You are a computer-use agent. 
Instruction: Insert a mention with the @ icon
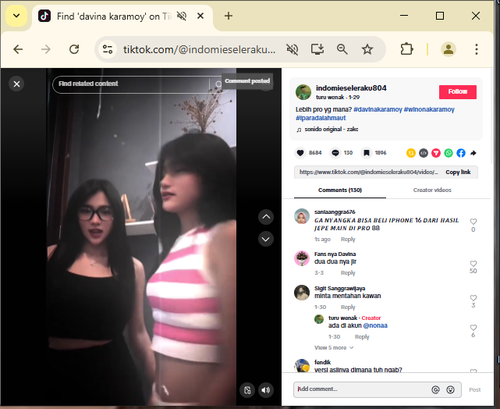coord(435,390)
